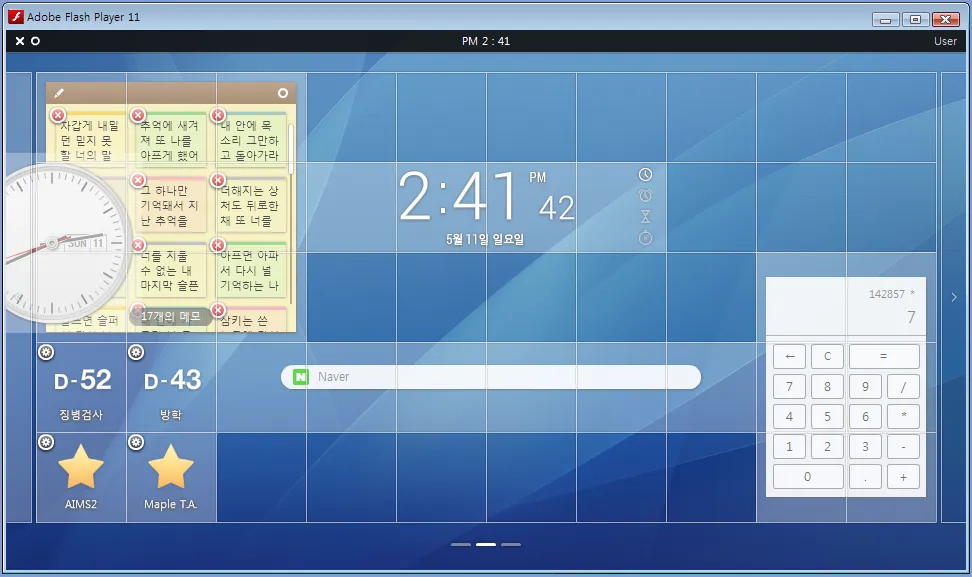Delete the memo starting with 아프면 아파
Image resolution: width=972 pixels, height=577 pixels.
(218, 245)
